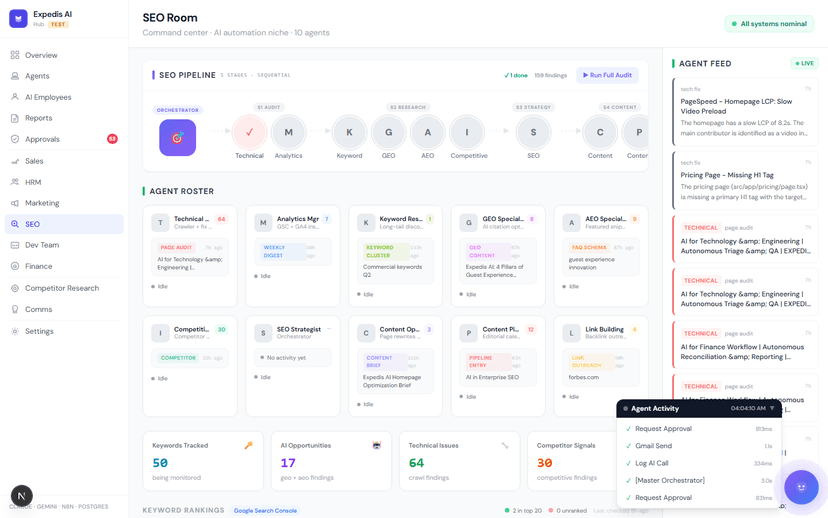Open Approvals in the sidebar
This screenshot has width=828, height=518.
click(64, 139)
